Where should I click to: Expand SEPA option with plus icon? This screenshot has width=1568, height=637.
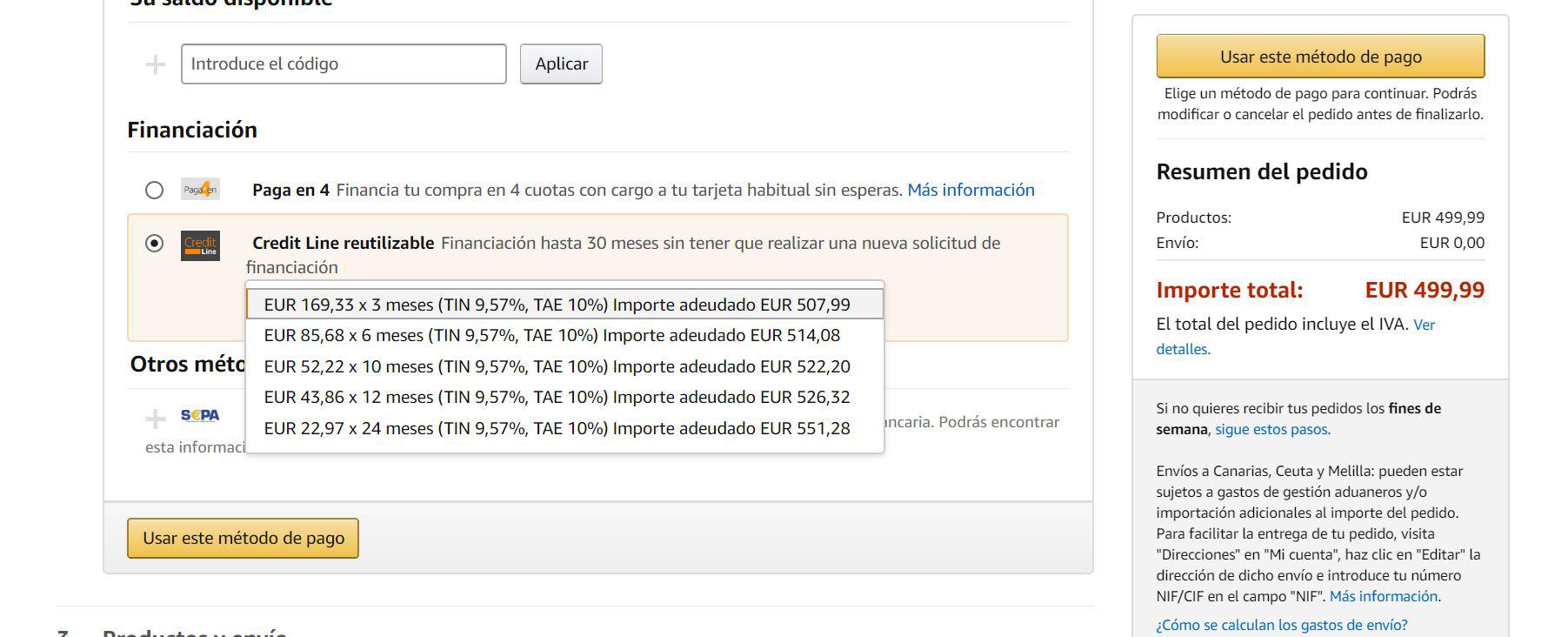click(x=156, y=419)
